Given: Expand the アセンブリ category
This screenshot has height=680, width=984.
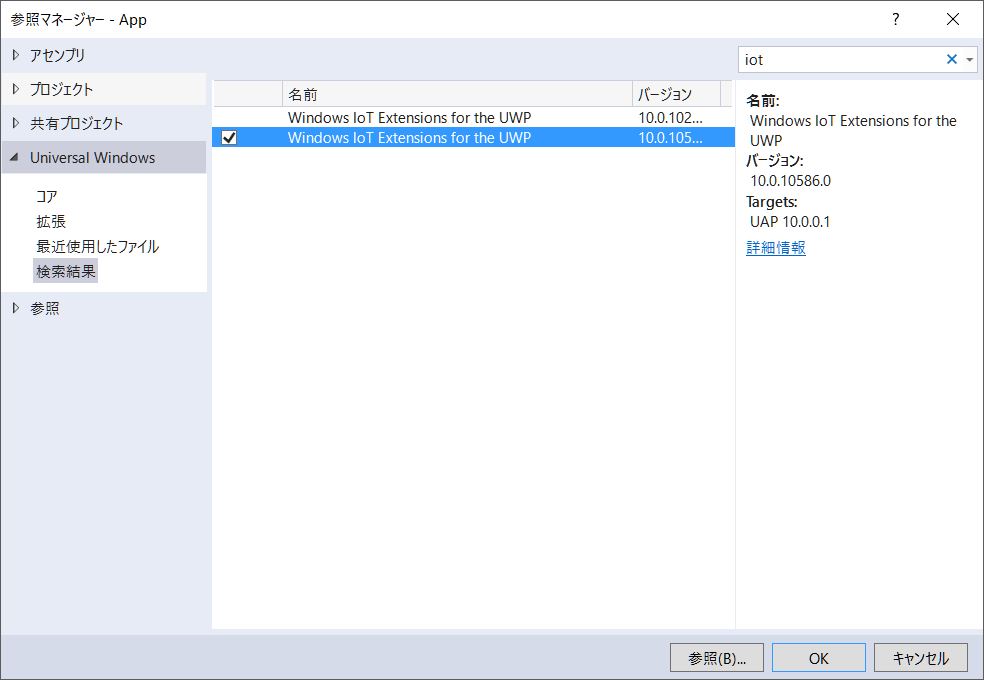Looking at the screenshot, I should (16, 55).
